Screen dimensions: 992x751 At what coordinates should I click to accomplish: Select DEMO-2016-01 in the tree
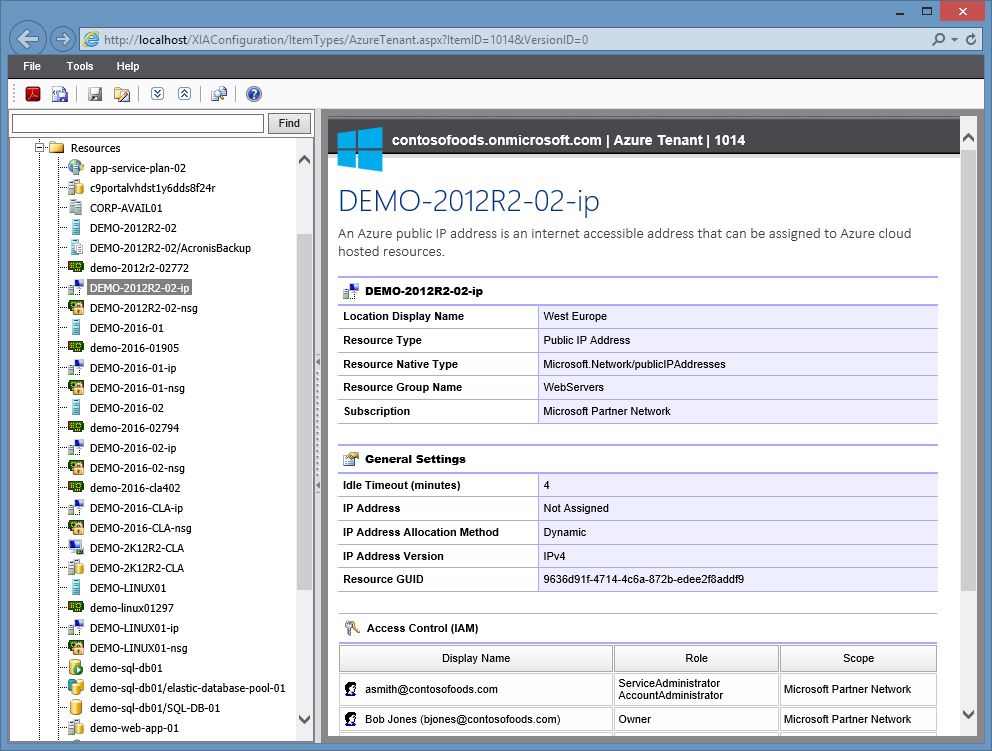coord(127,328)
